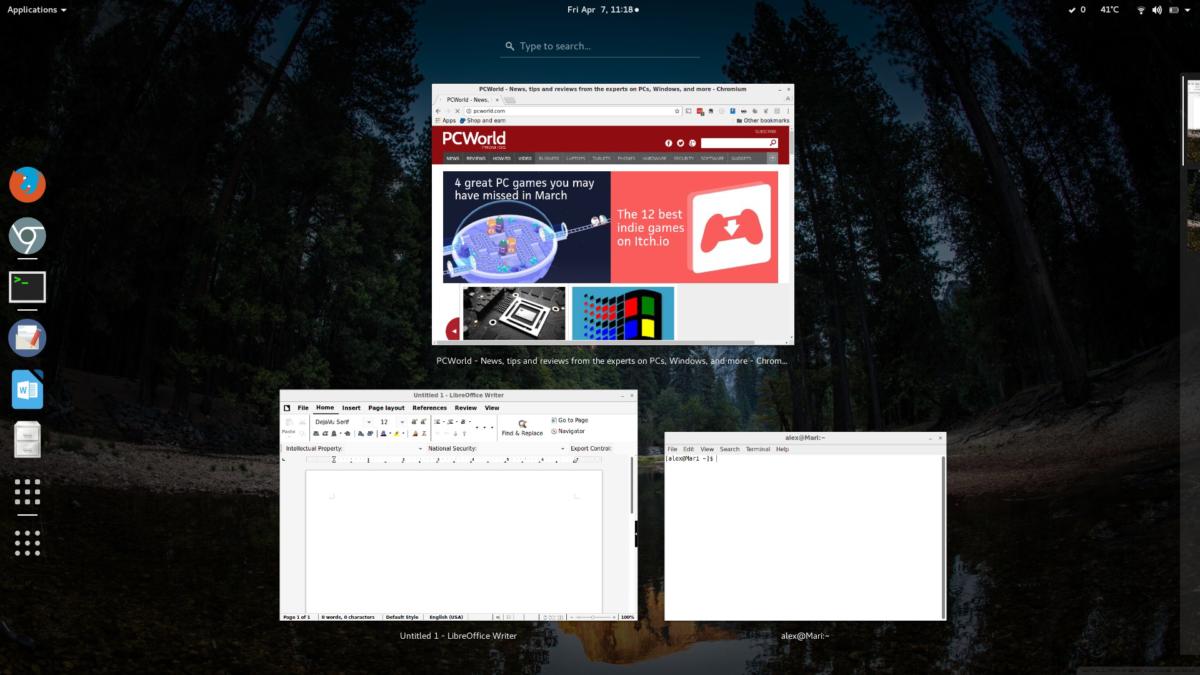
Task: Click the Chromium back arrow
Action: tap(438, 111)
